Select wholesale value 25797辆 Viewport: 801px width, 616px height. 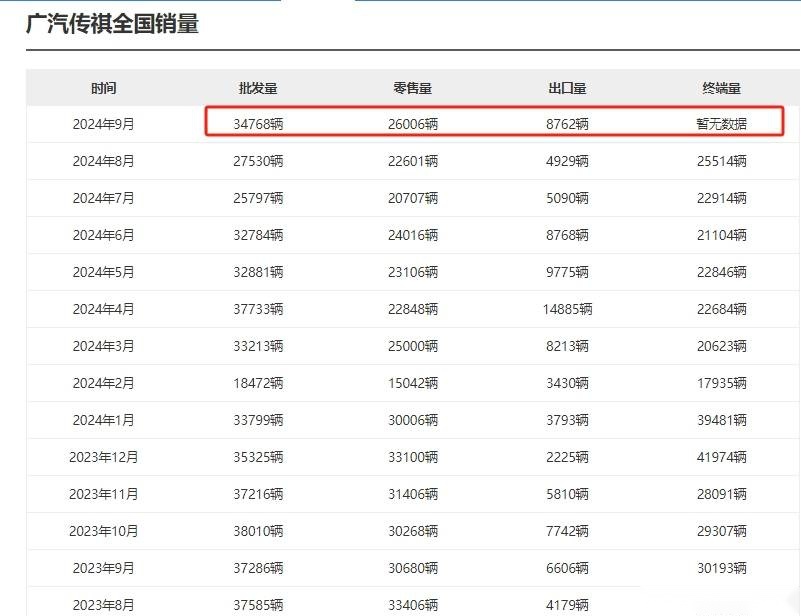tap(258, 198)
